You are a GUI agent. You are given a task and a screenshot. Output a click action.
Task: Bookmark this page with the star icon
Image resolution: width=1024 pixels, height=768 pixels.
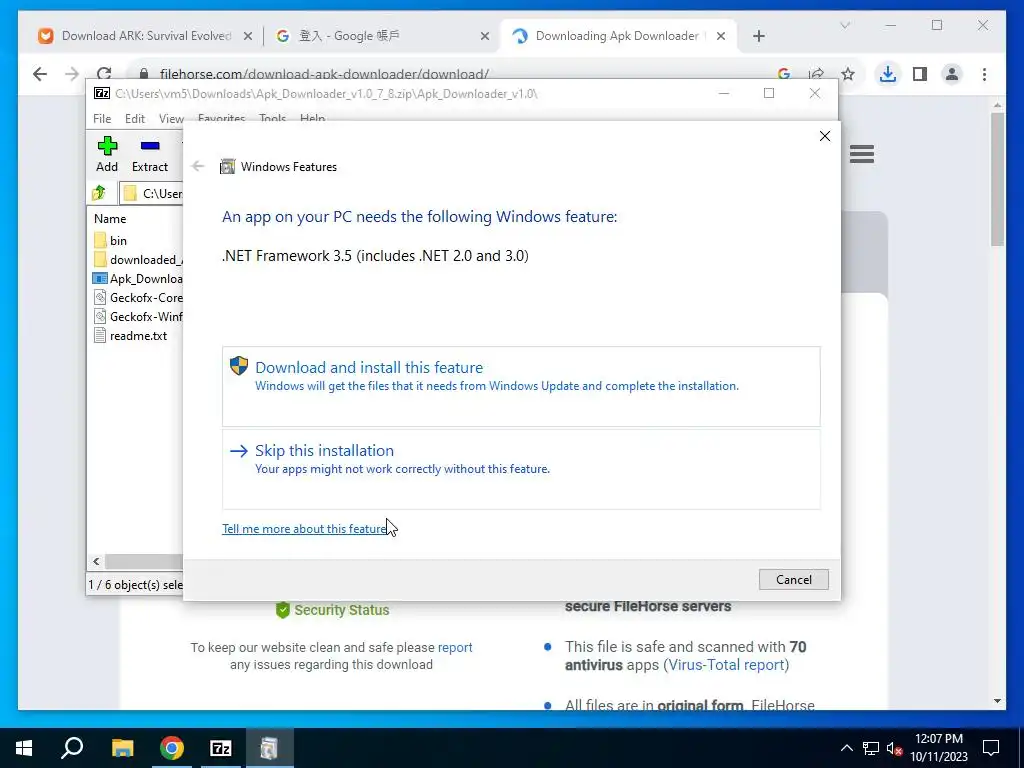click(x=848, y=74)
